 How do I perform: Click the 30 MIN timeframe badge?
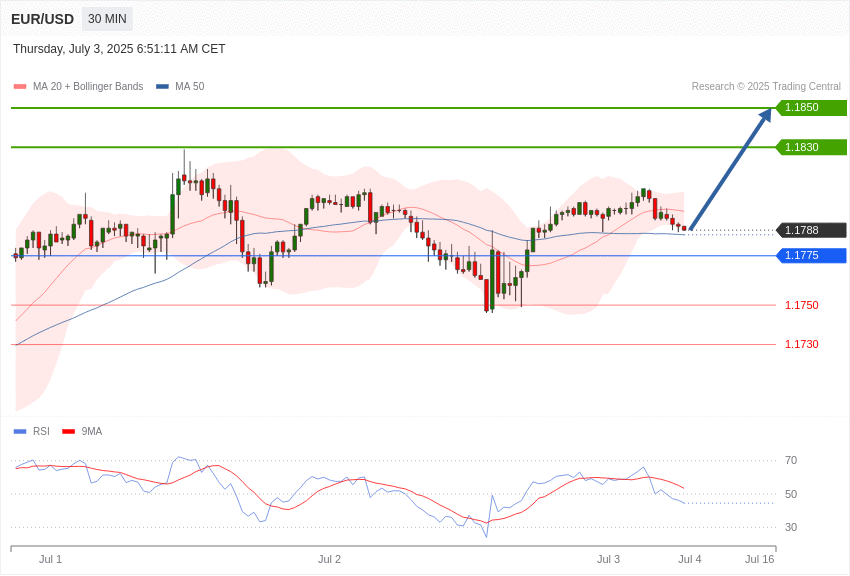[x=107, y=19]
